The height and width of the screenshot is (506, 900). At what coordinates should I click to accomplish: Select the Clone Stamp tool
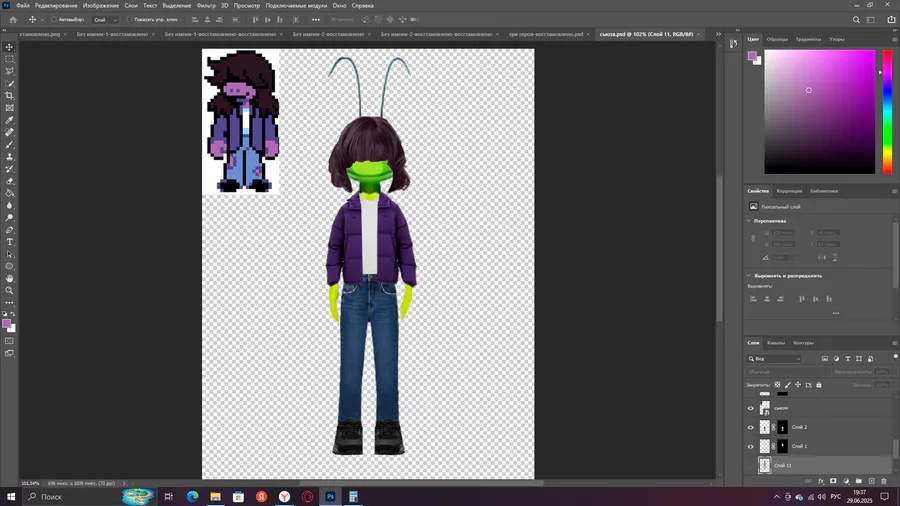(9, 157)
